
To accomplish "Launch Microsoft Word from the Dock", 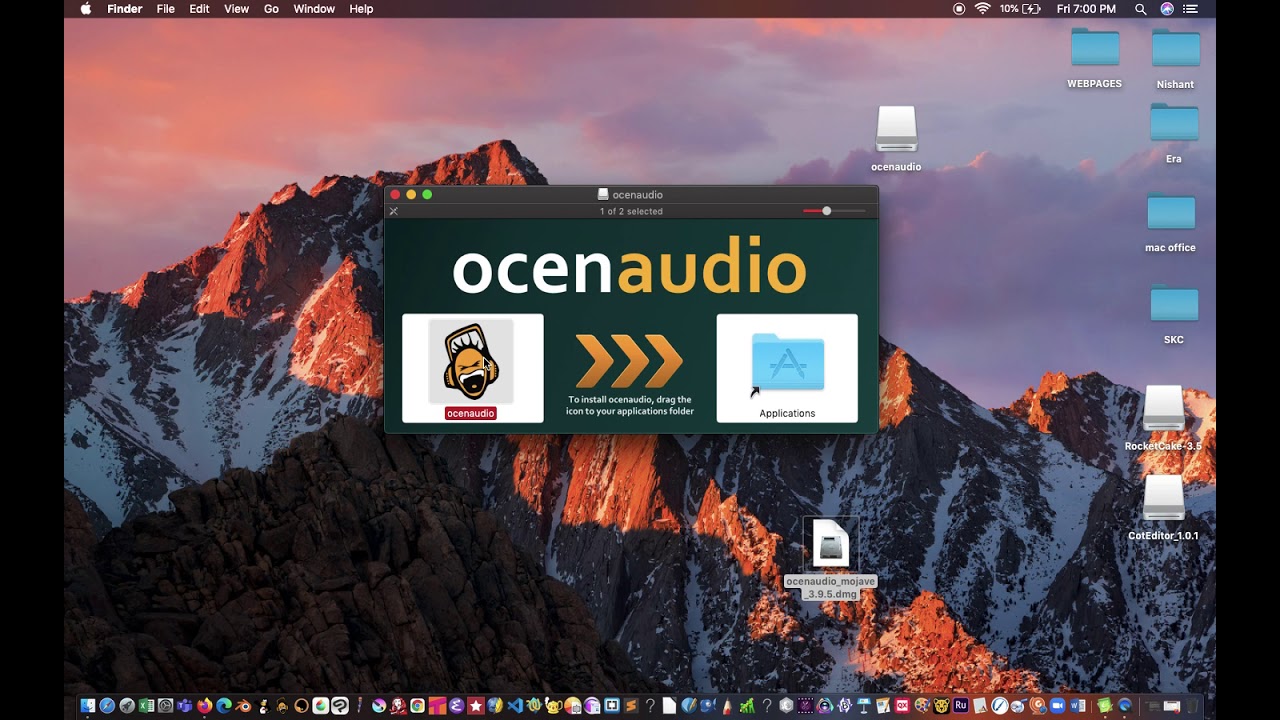I will click(x=1078, y=706).
